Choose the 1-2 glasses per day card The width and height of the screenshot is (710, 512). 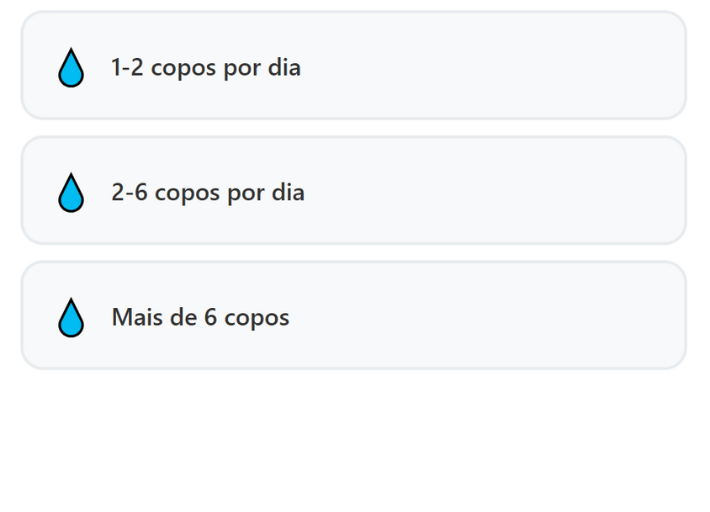[353, 66]
